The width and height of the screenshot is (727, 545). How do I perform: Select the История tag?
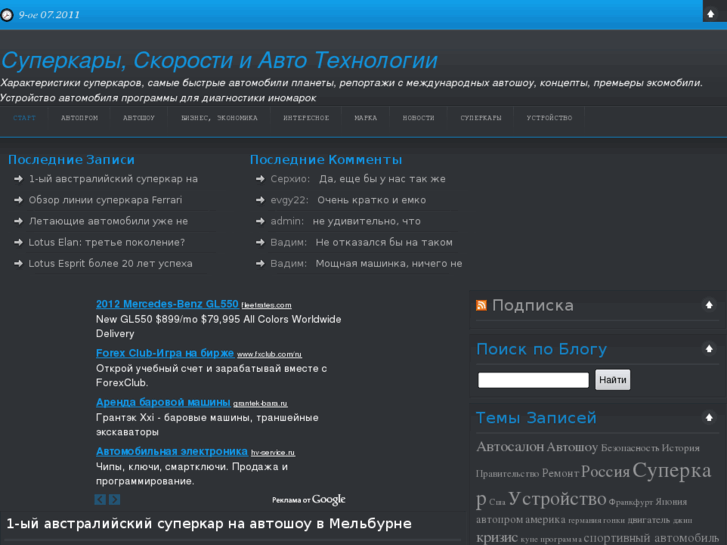(681, 448)
